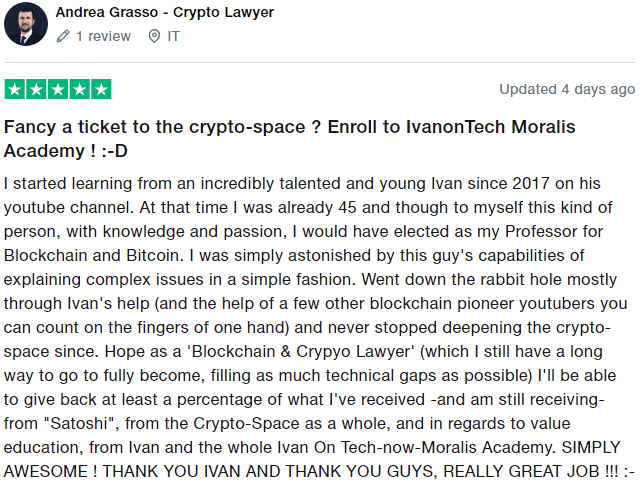Open the 'Andrea Grasso - Crypto Lawyer' reviewer name
The image size is (640, 485).
pyautogui.click(x=164, y=12)
